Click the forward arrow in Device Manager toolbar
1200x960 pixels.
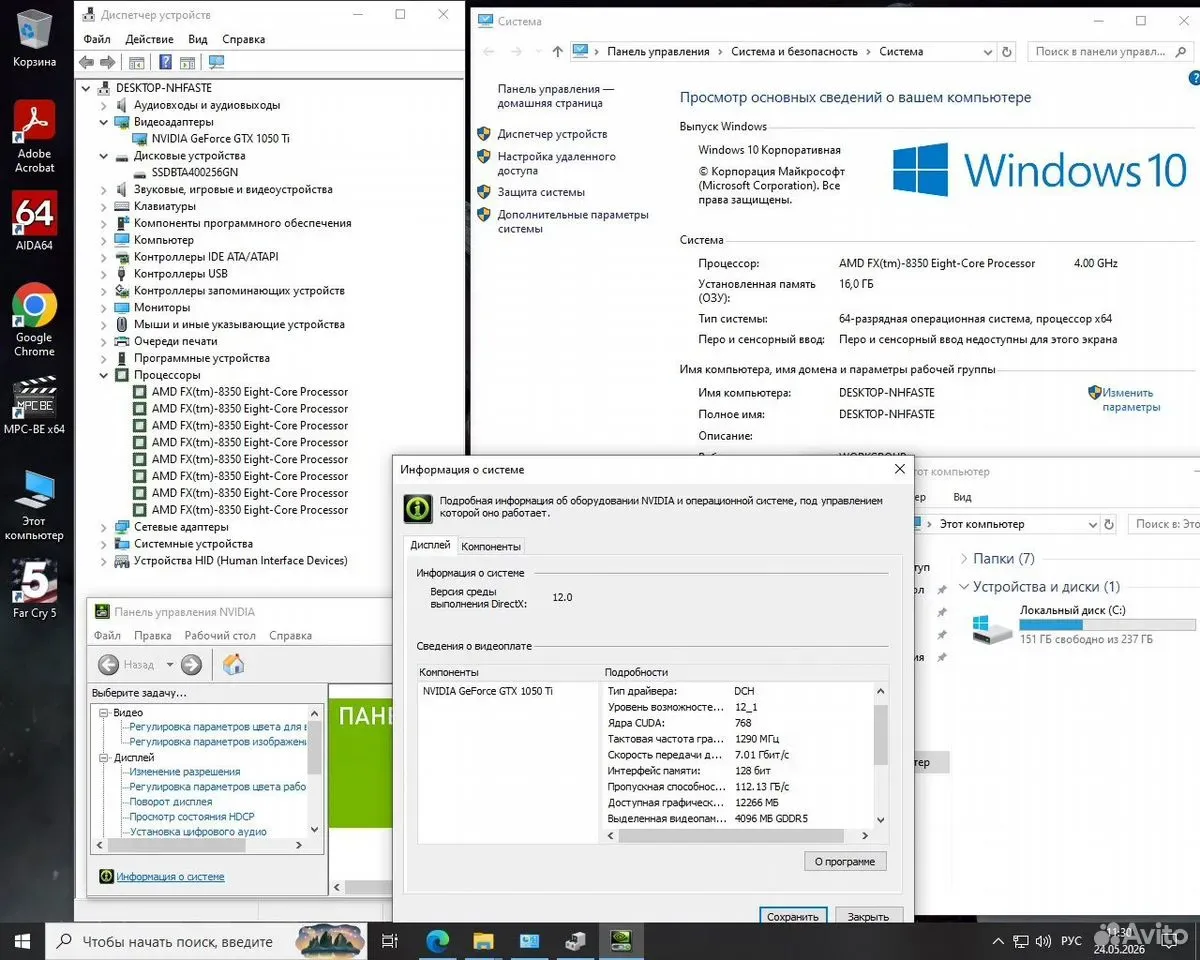pos(108,62)
